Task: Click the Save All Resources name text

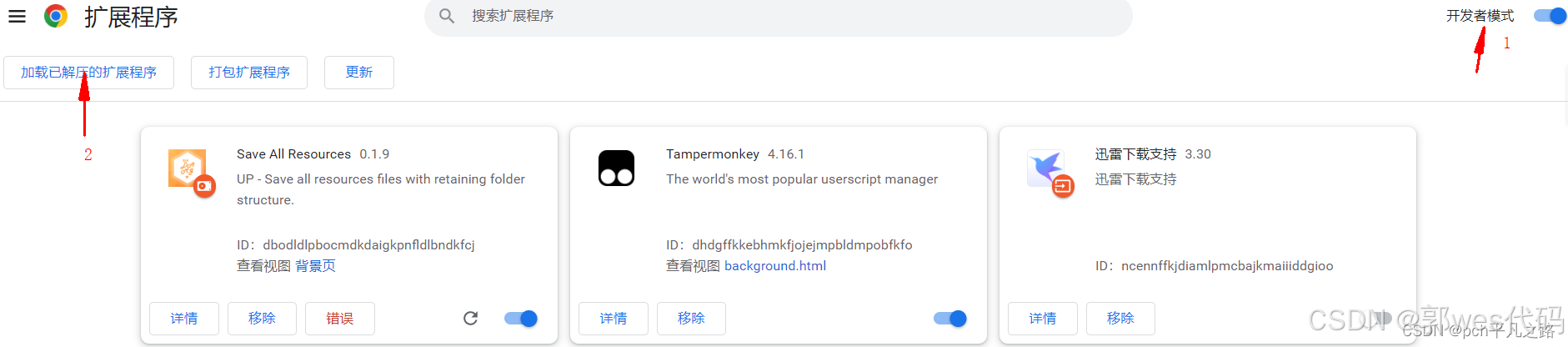Action: click(293, 154)
